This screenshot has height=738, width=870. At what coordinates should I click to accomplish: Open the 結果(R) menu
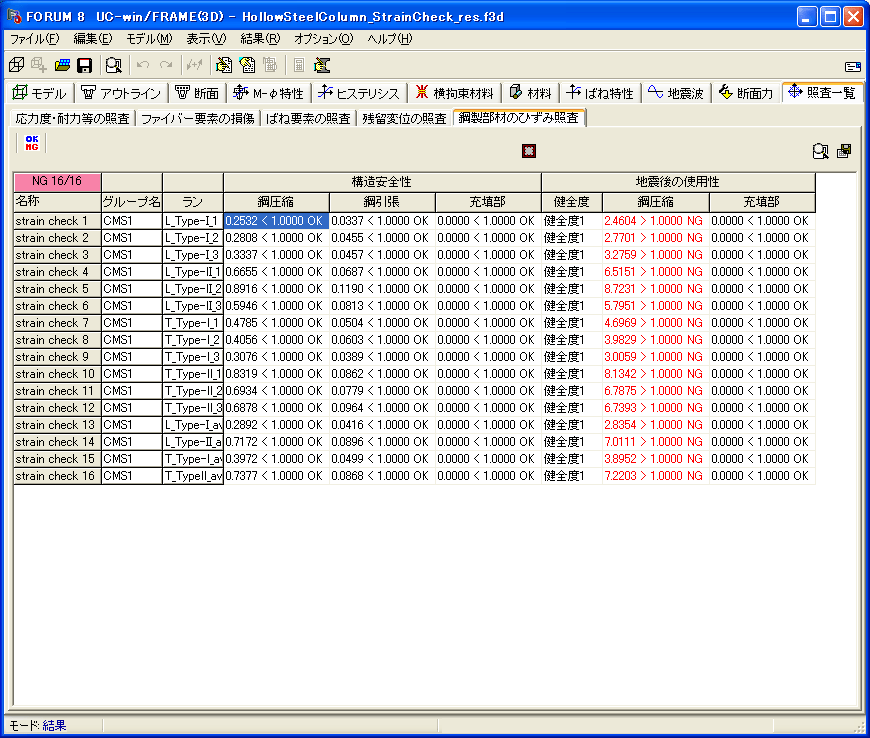260,39
